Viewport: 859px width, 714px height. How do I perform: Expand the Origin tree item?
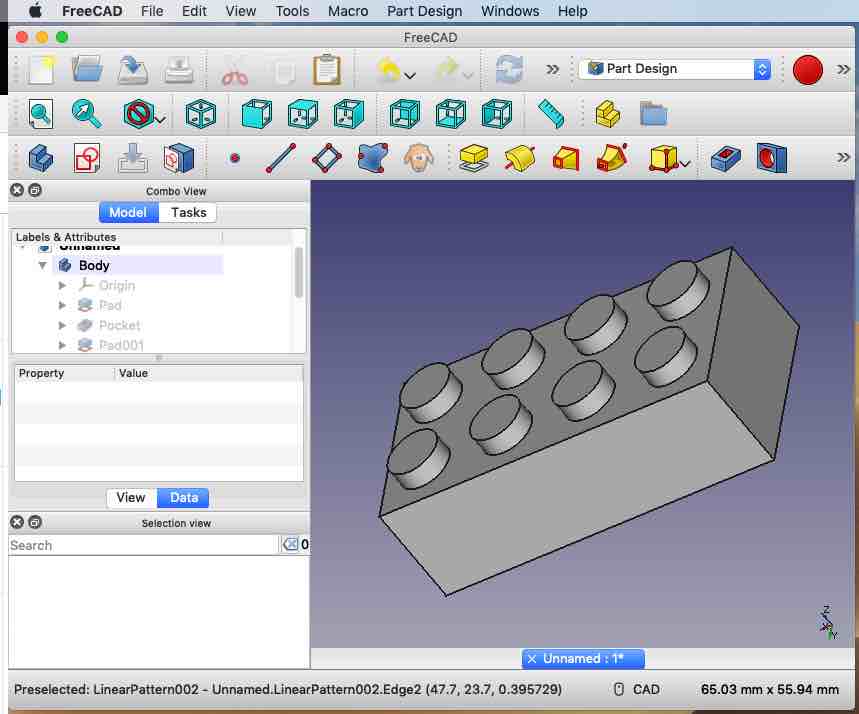click(x=62, y=285)
